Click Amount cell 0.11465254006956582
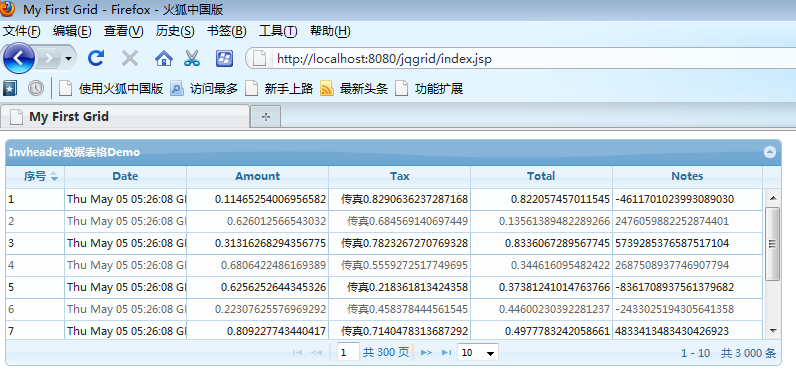This screenshot has width=796, height=371. pos(257,199)
